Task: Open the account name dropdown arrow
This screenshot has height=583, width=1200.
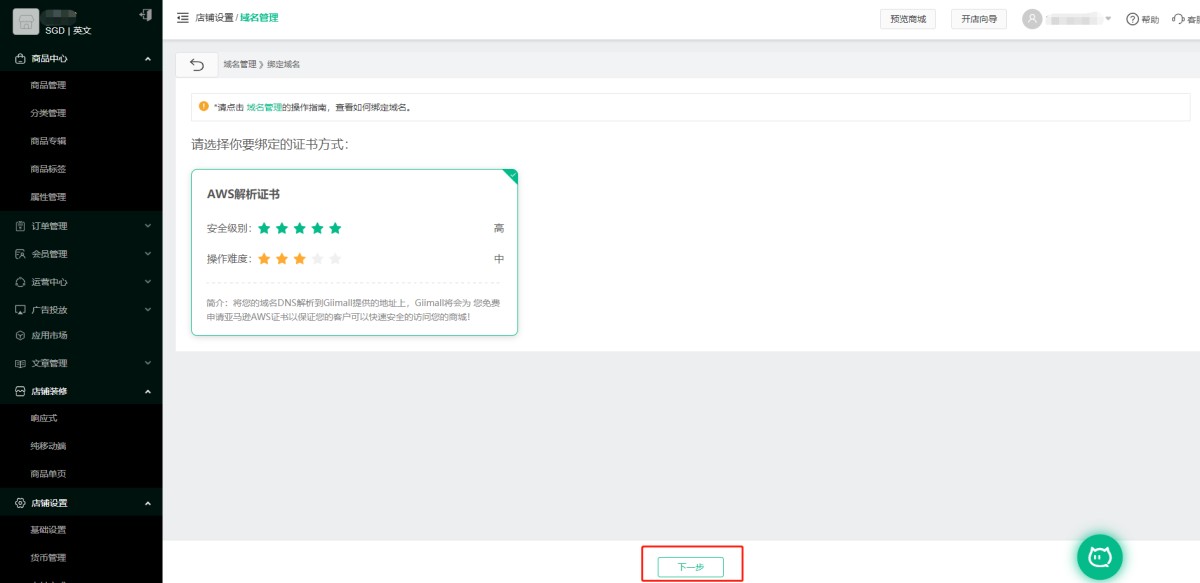Action: point(1108,19)
